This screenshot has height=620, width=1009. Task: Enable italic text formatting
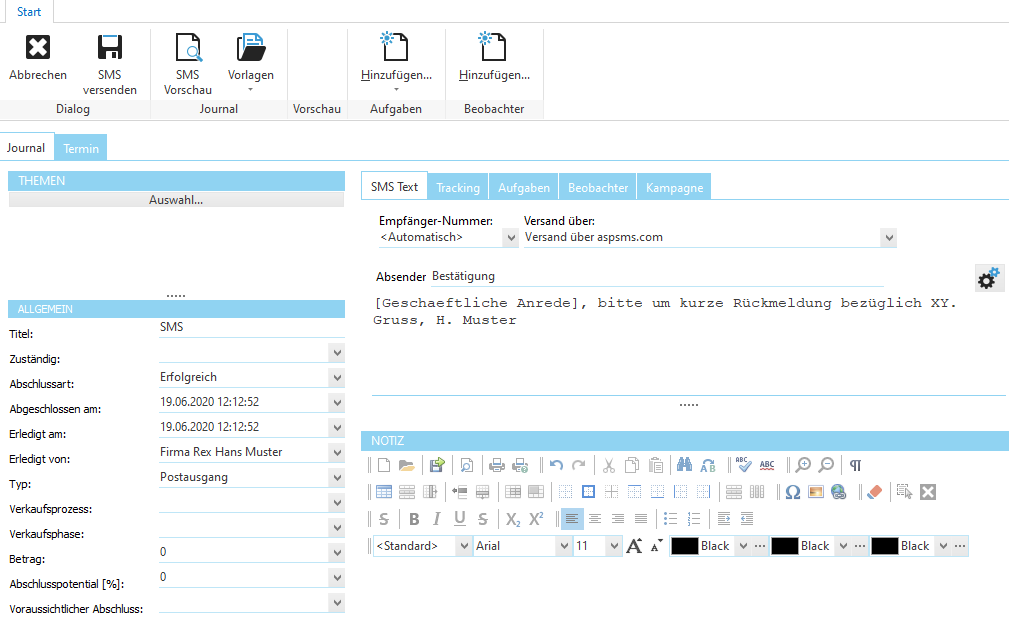[436, 518]
